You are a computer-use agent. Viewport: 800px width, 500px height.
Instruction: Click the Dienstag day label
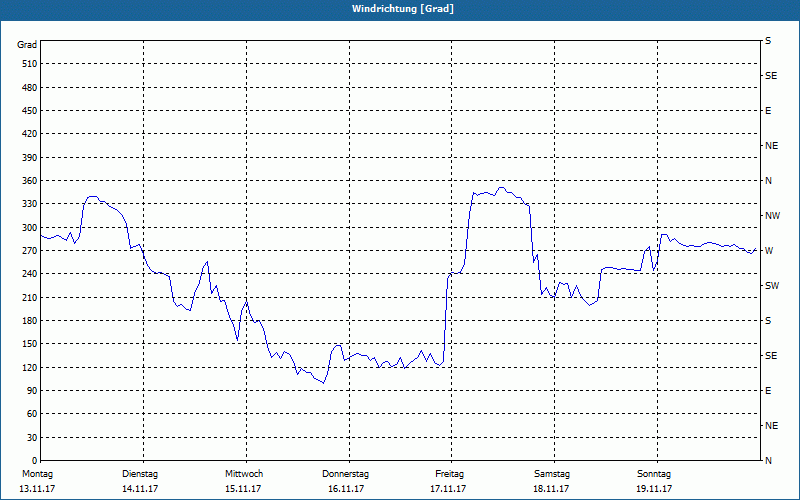pyautogui.click(x=140, y=474)
